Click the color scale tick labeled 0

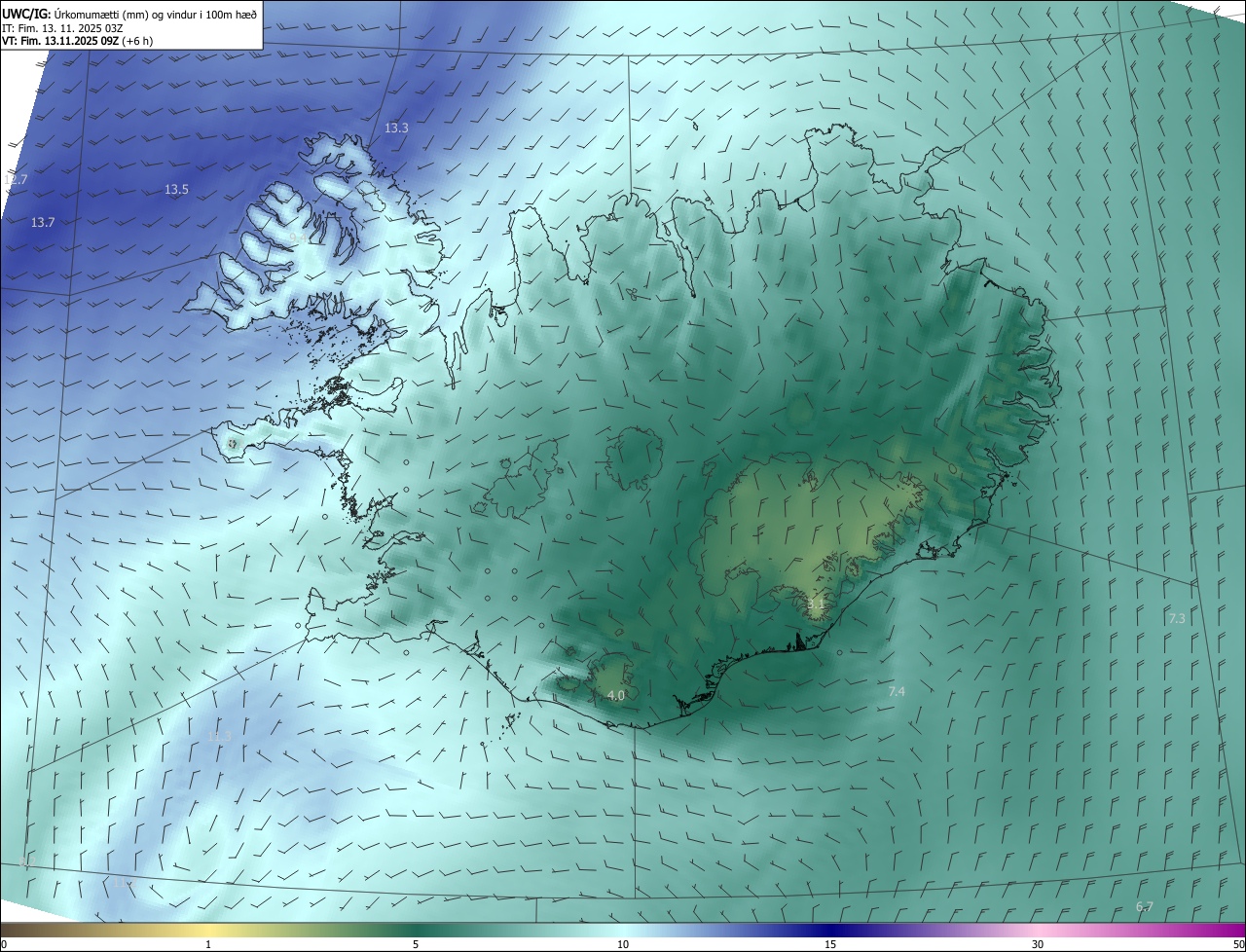[4, 944]
